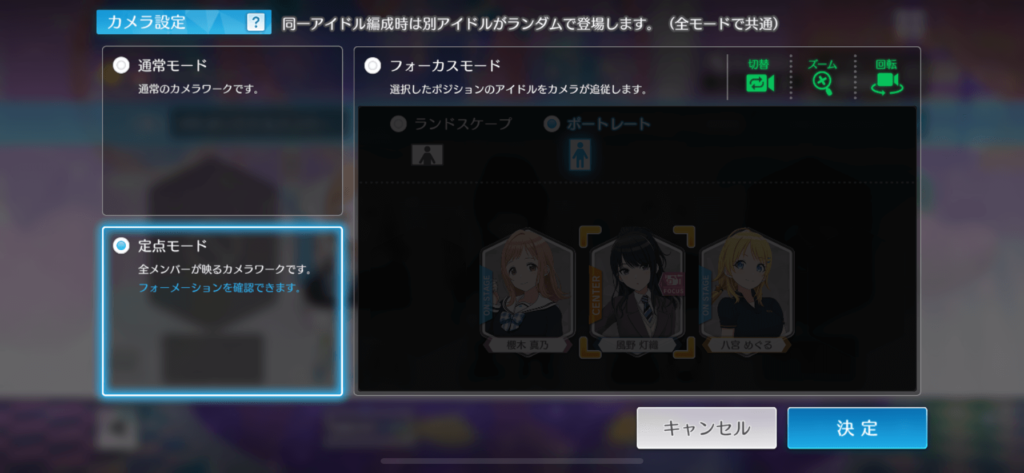Confirm with the 決定 button

[x=857, y=428]
